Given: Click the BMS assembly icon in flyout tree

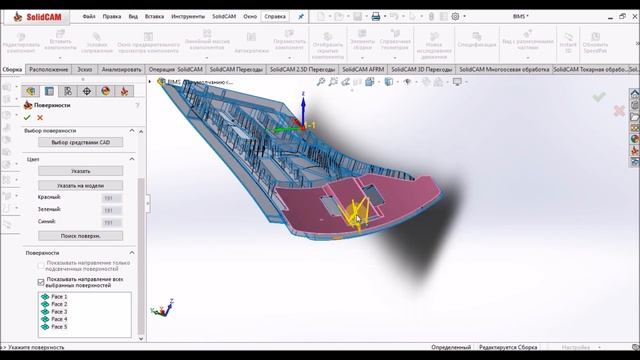Looking at the screenshot, I should pos(161,82).
